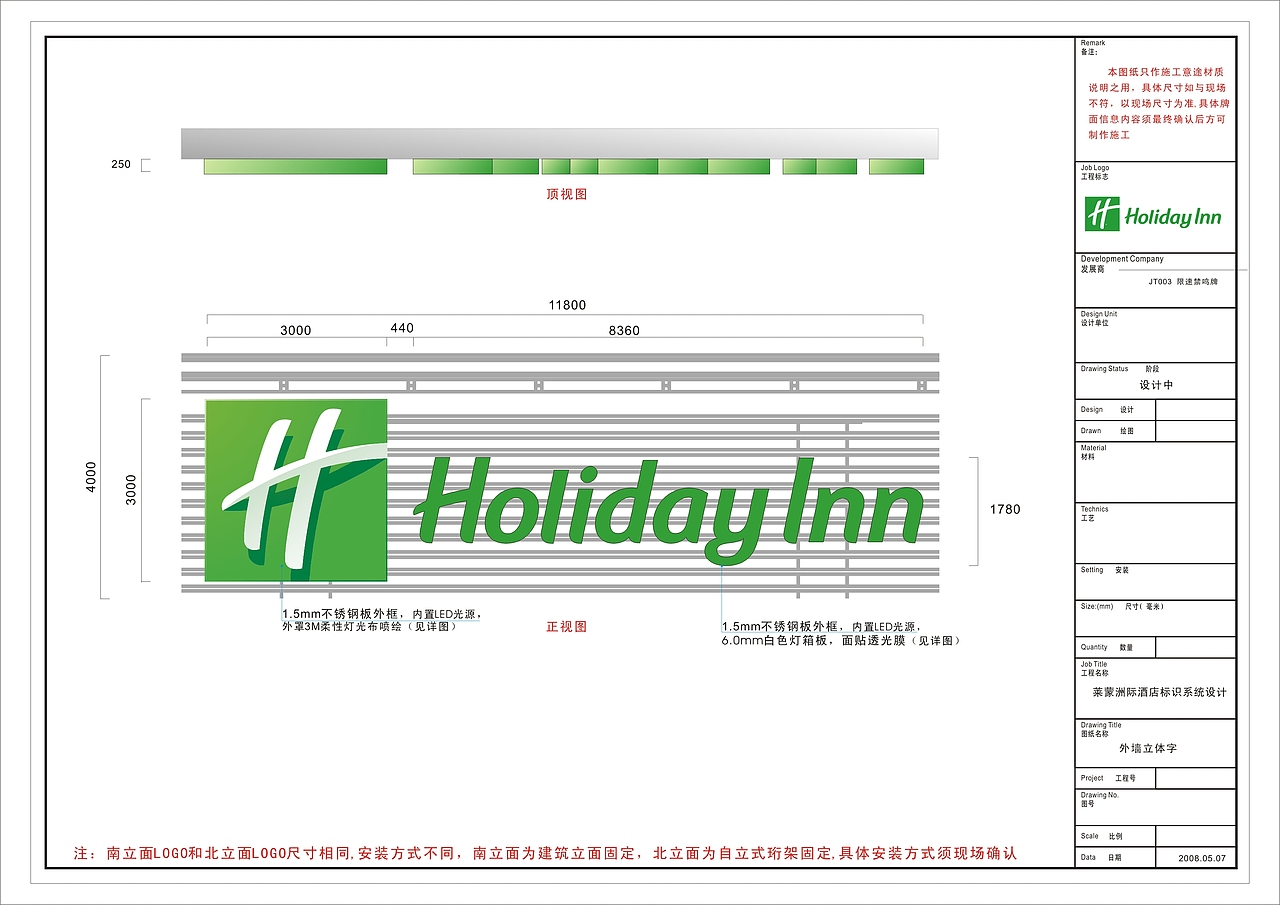The height and width of the screenshot is (905, 1280).
Task: Click the Design 设计 field label
Action: [1107, 409]
